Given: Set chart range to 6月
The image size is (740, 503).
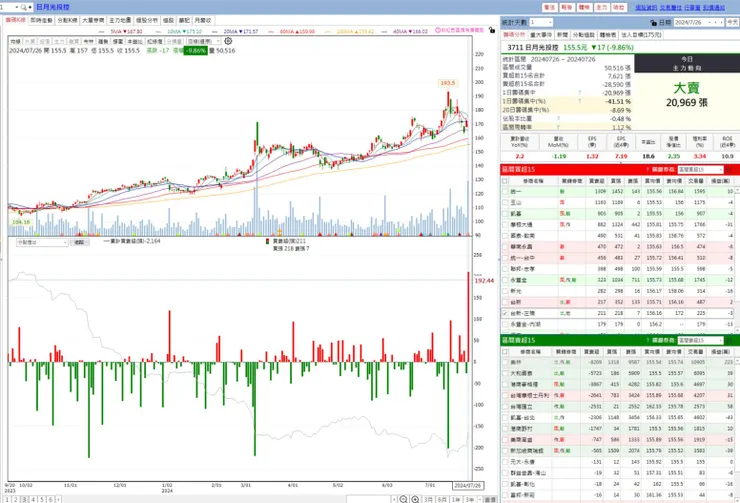Looking at the screenshot, I should tap(442, 499).
